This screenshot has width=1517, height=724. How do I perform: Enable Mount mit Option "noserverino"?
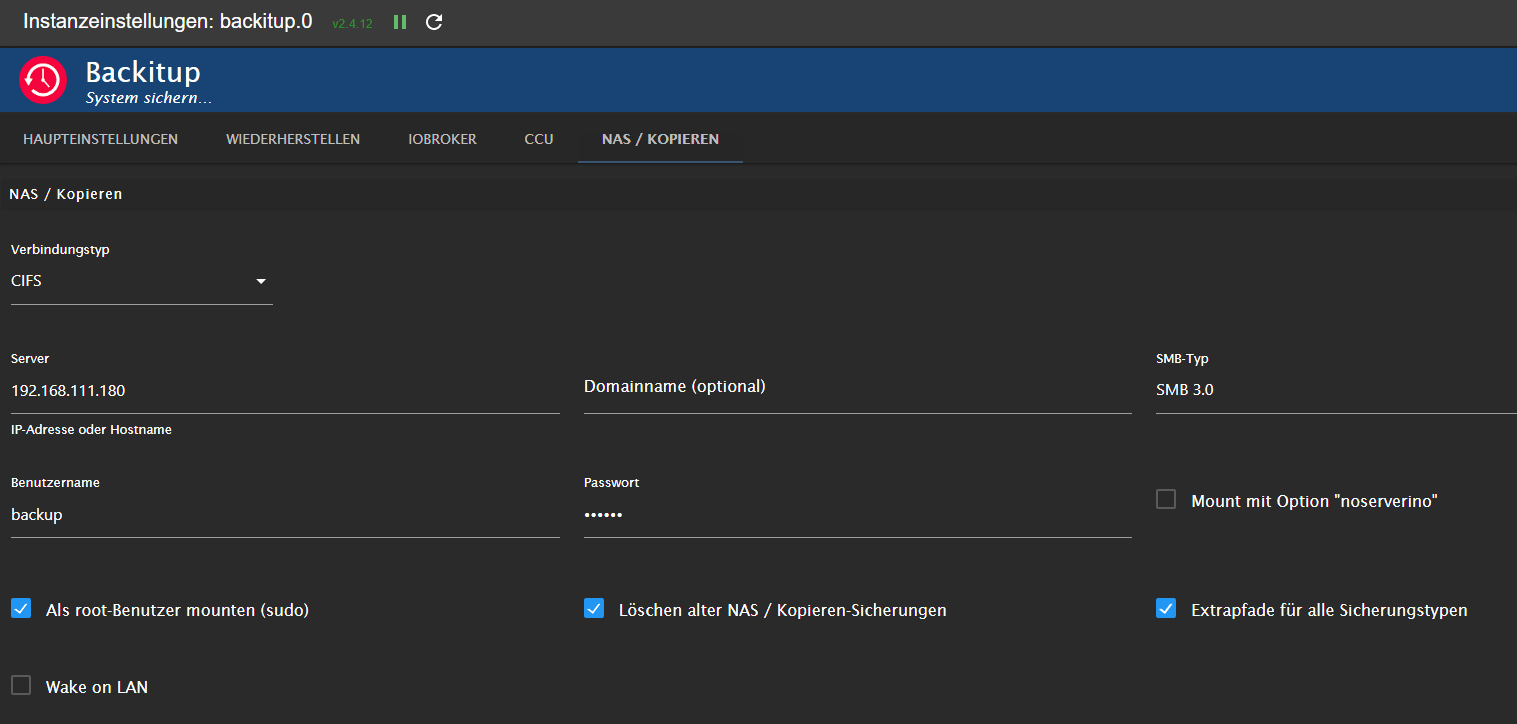pyautogui.click(x=1165, y=498)
